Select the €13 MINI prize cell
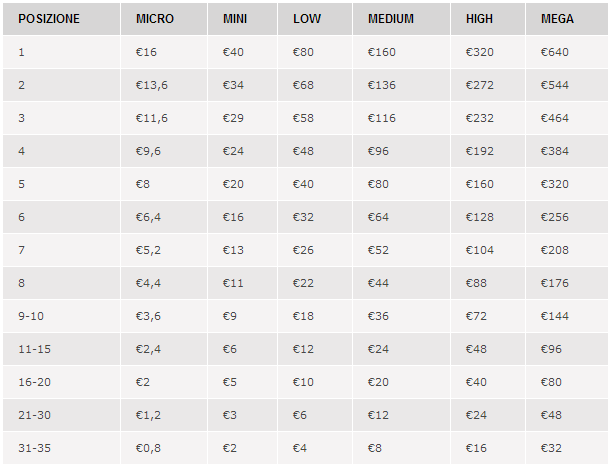 pos(234,250)
